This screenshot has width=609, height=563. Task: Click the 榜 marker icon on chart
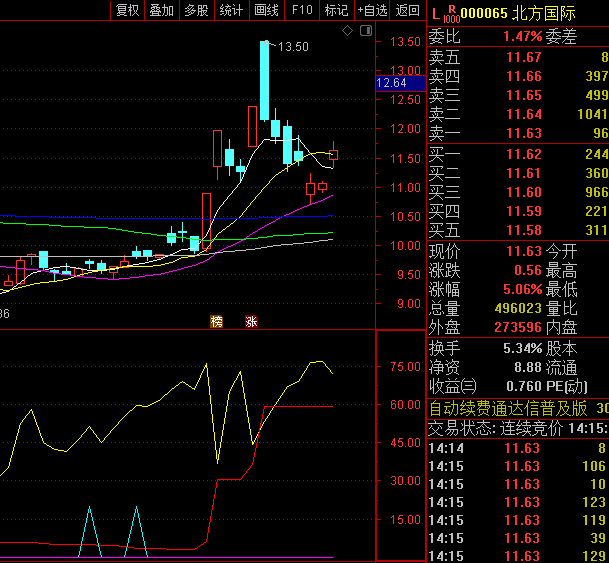tap(216, 321)
